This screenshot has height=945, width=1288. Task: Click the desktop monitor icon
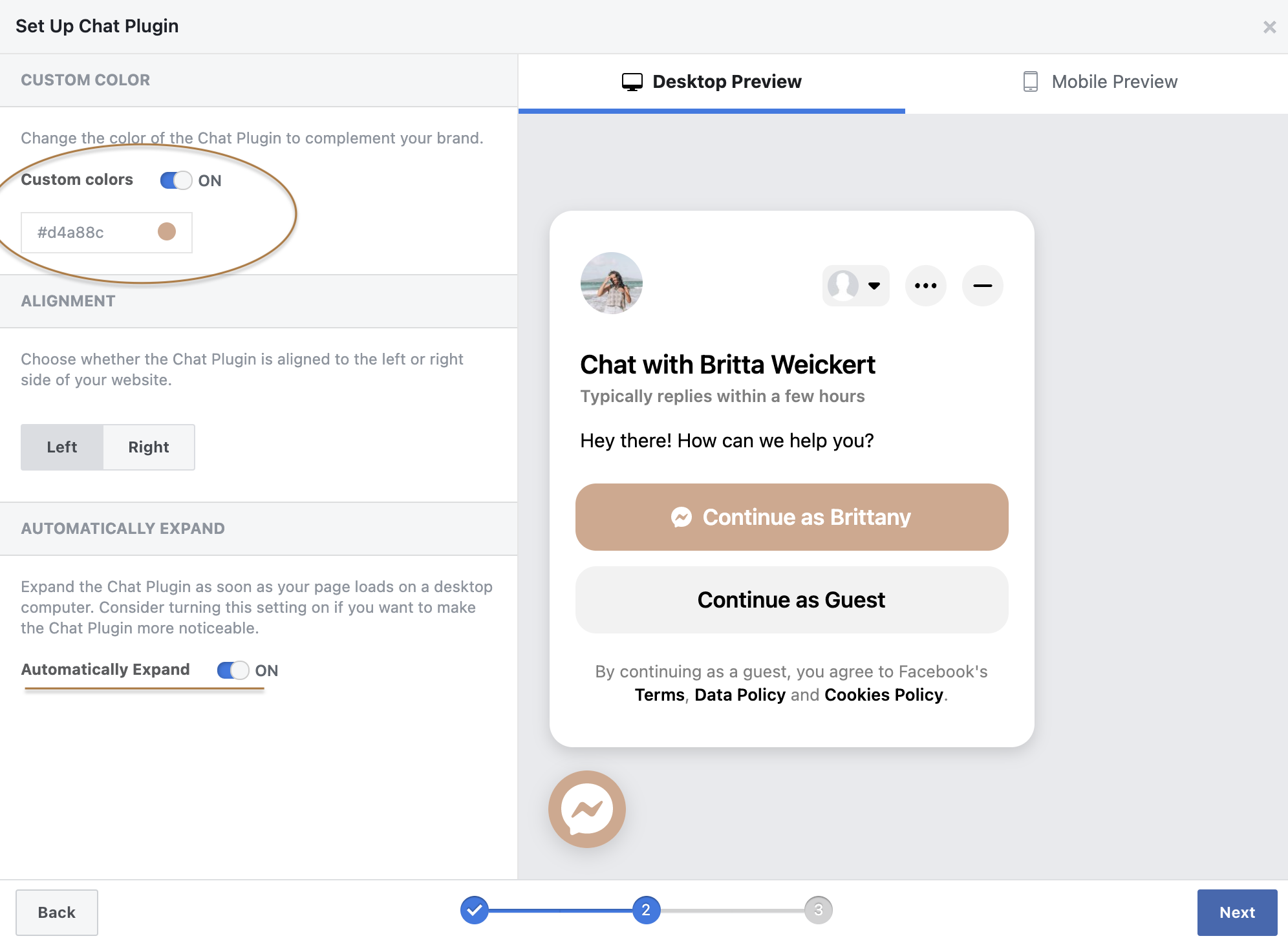pos(632,82)
